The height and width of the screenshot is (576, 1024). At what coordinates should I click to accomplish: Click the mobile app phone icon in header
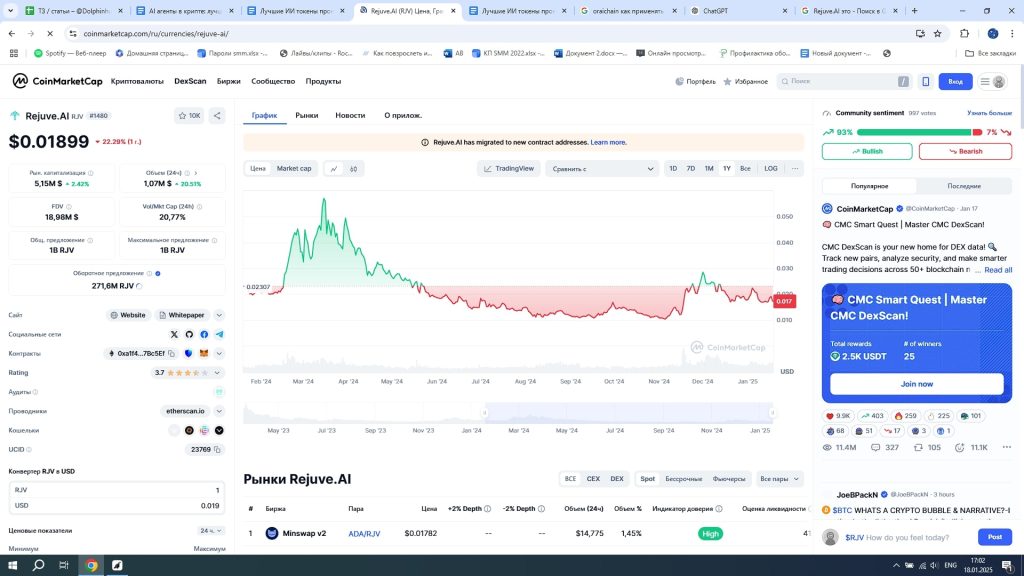point(925,81)
